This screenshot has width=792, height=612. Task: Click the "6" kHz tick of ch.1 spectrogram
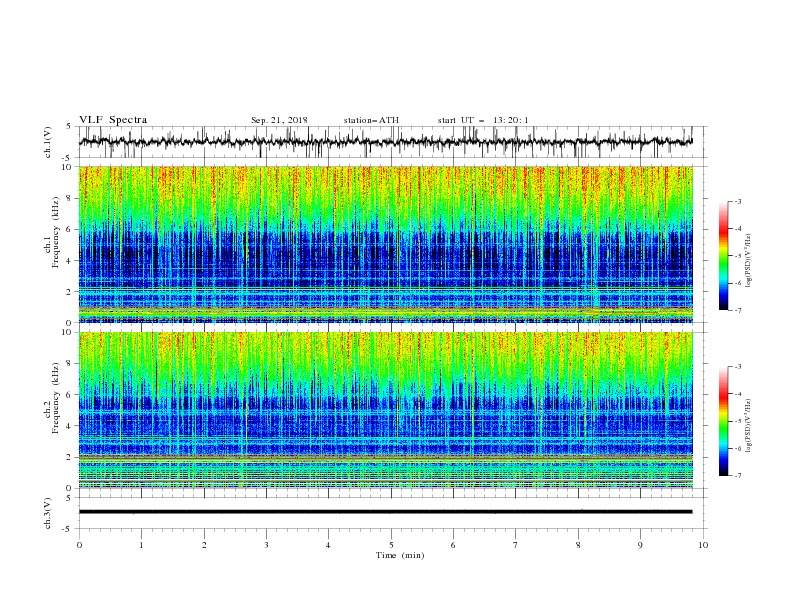coord(69,230)
